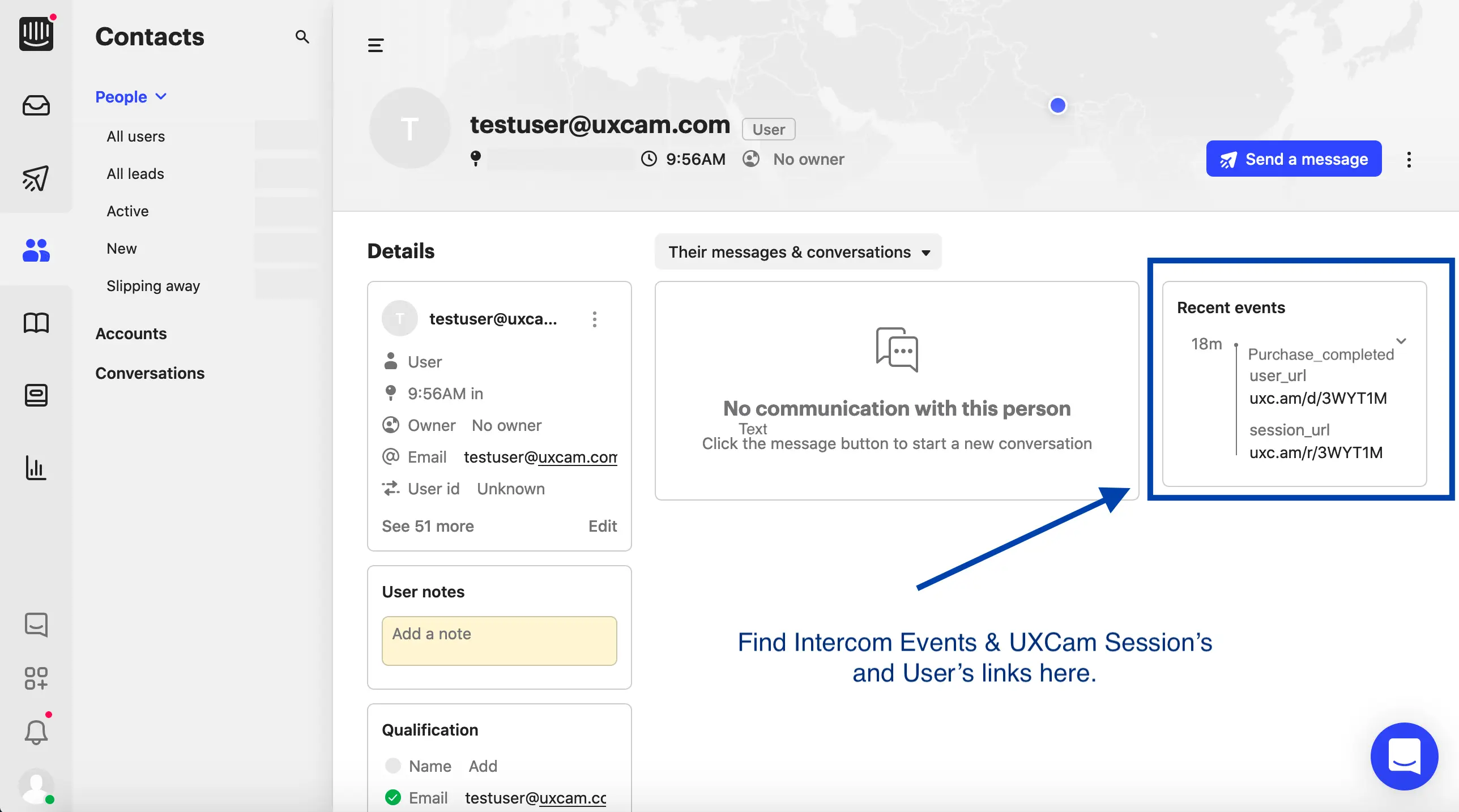The image size is (1459, 812).
Task: Open the Articles book icon
Action: pyautogui.click(x=36, y=323)
